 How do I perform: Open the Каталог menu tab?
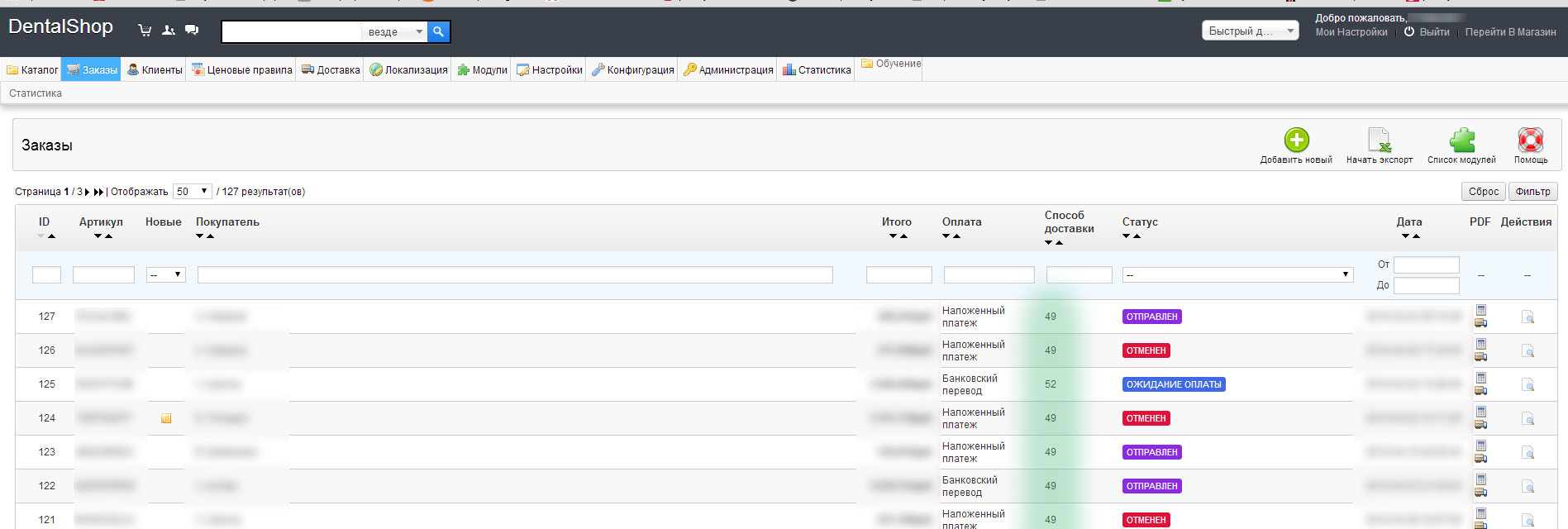click(32, 70)
